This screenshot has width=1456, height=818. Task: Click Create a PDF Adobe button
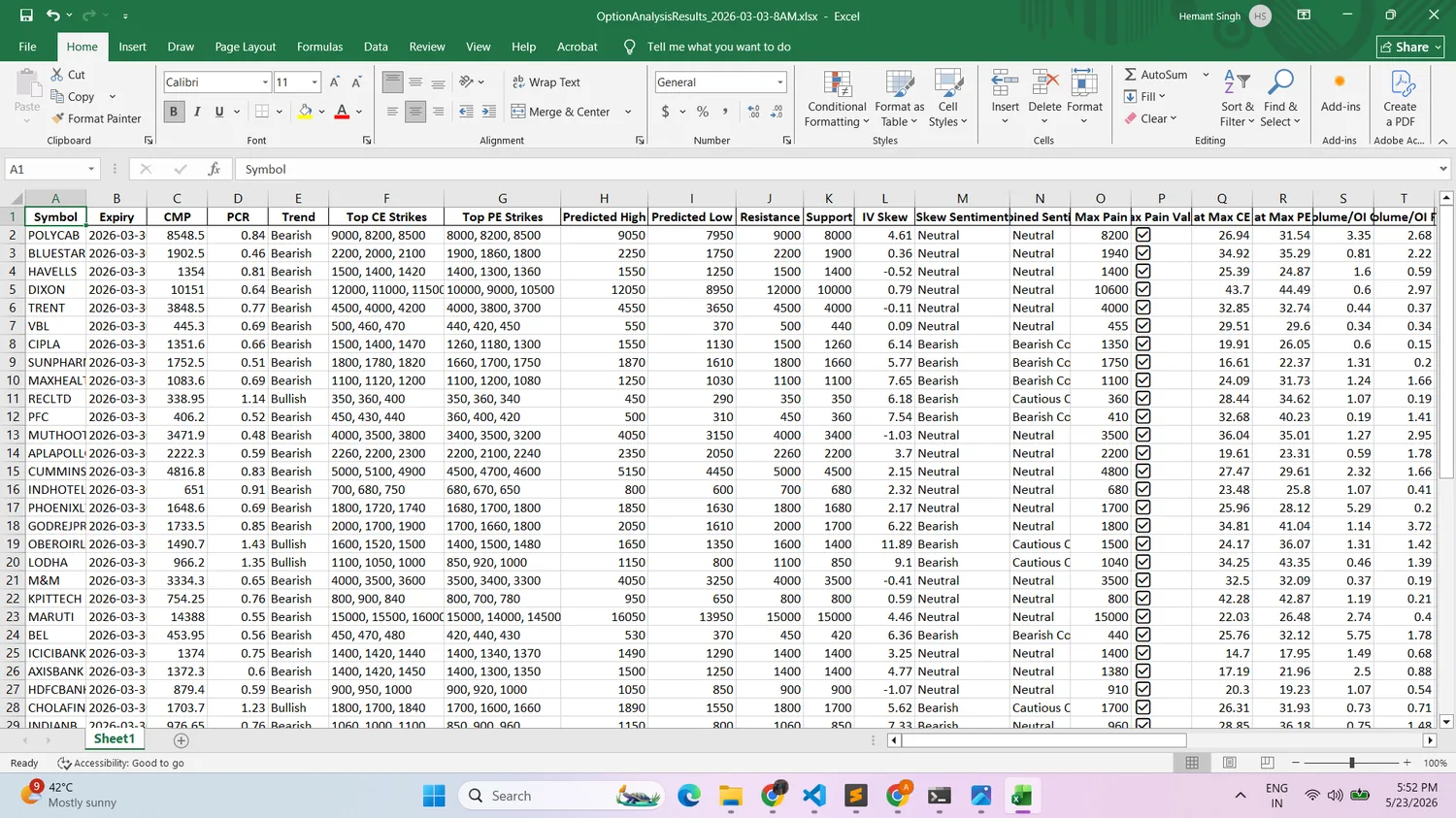pos(1400,98)
